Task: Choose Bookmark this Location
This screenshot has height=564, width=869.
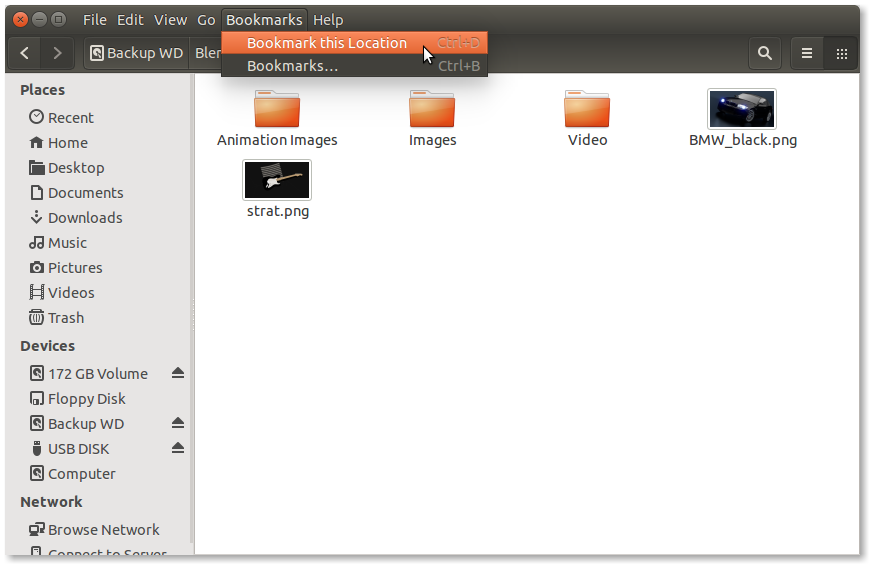Action: point(355,43)
